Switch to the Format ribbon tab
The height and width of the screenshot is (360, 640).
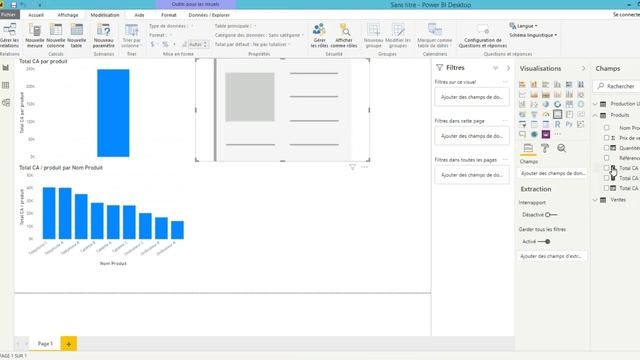tap(169, 15)
